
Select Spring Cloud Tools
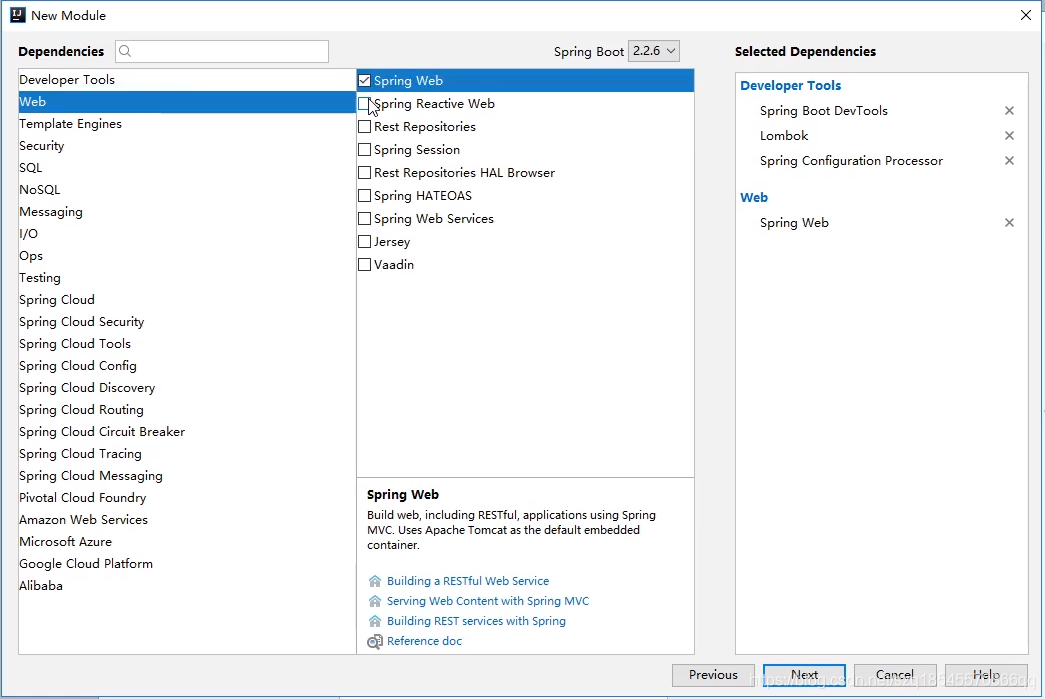click(x=187, y=344)
